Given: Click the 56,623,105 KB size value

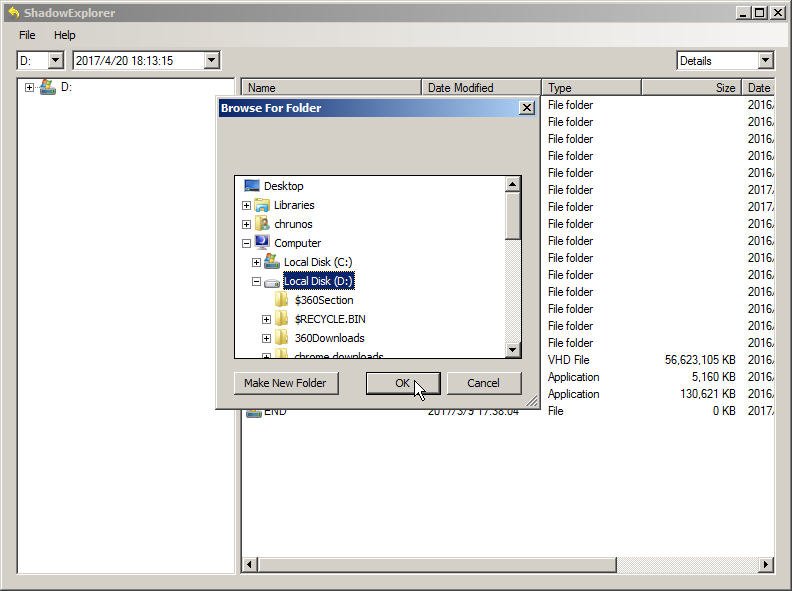Looking at the screenshot, I should [x=700, y=360].
